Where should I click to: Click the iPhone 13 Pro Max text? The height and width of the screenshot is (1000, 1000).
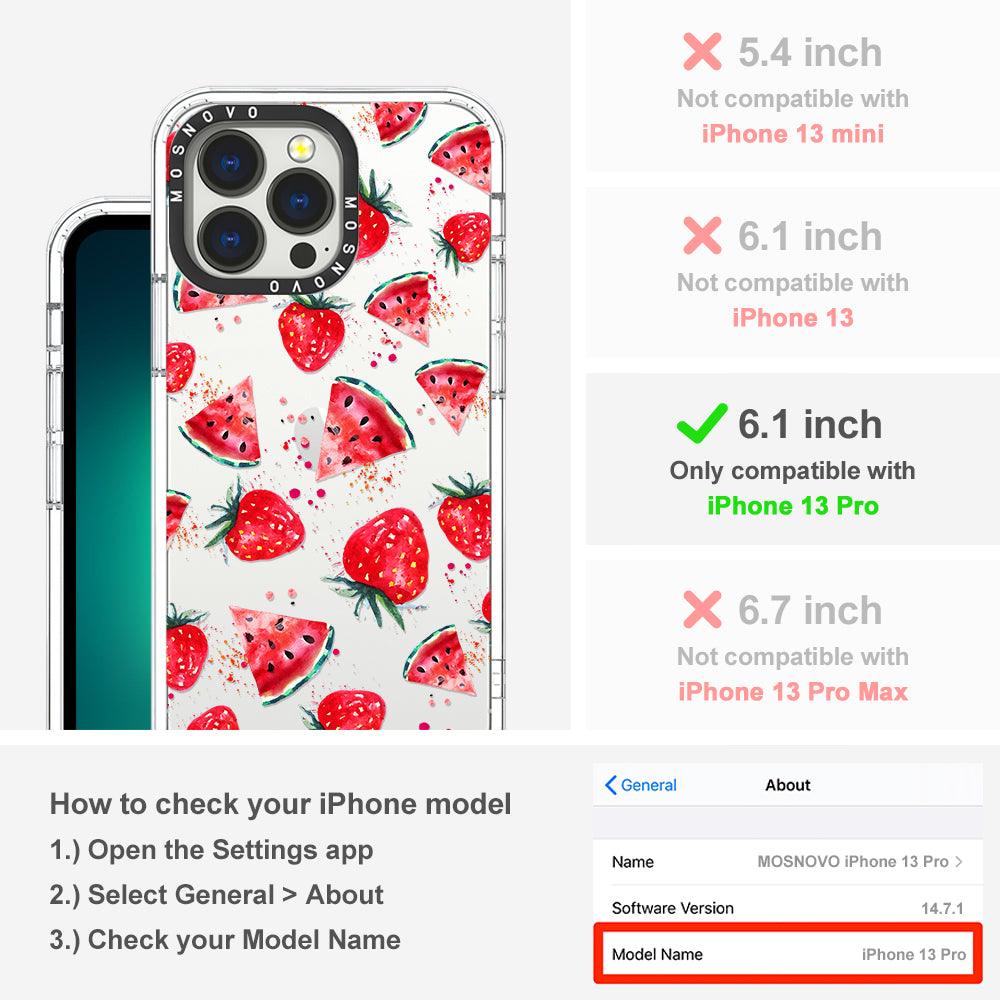[793, 692]
